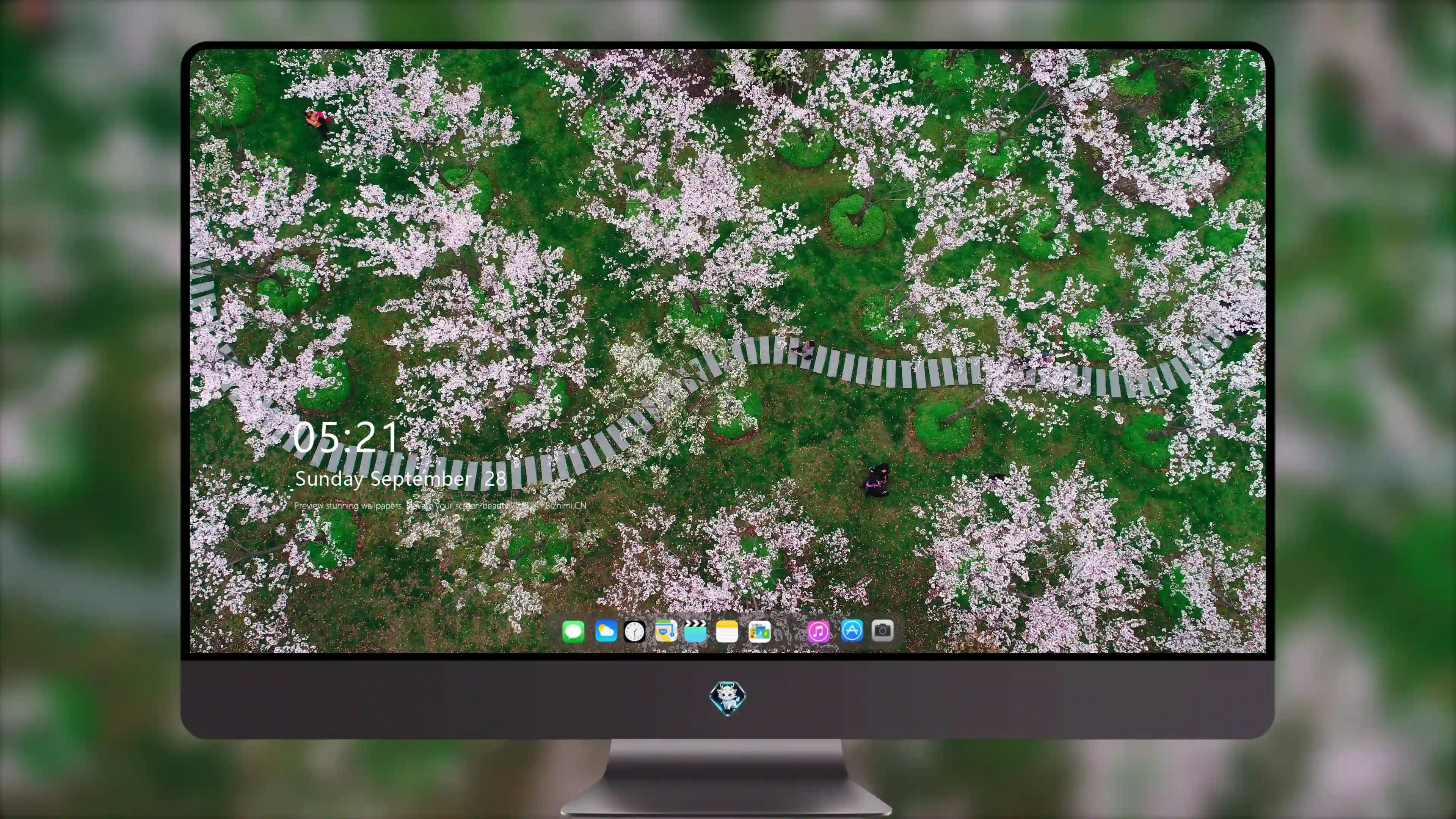1456x819 pixels.
Task: Click the dragon logo on monitor chin
Action: pos(728,698)
